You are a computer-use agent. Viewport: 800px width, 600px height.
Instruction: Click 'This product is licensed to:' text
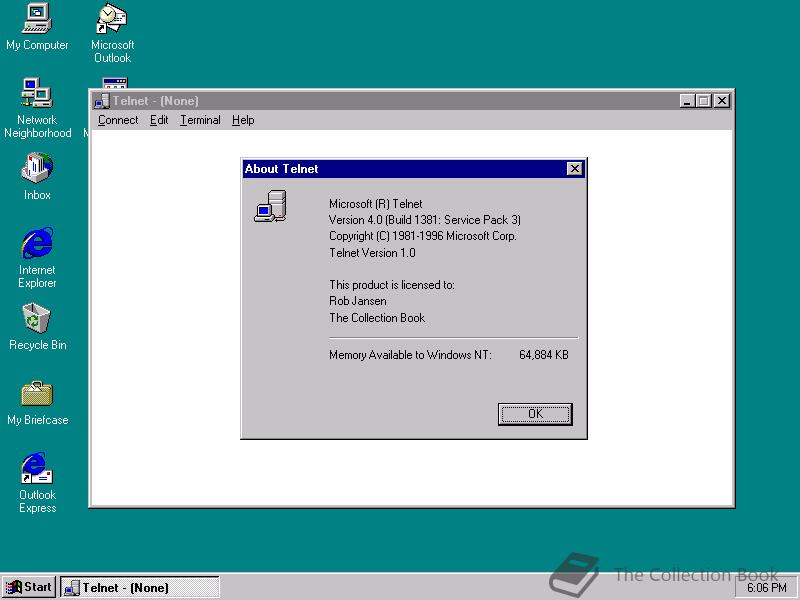click(x=392, y=285)
